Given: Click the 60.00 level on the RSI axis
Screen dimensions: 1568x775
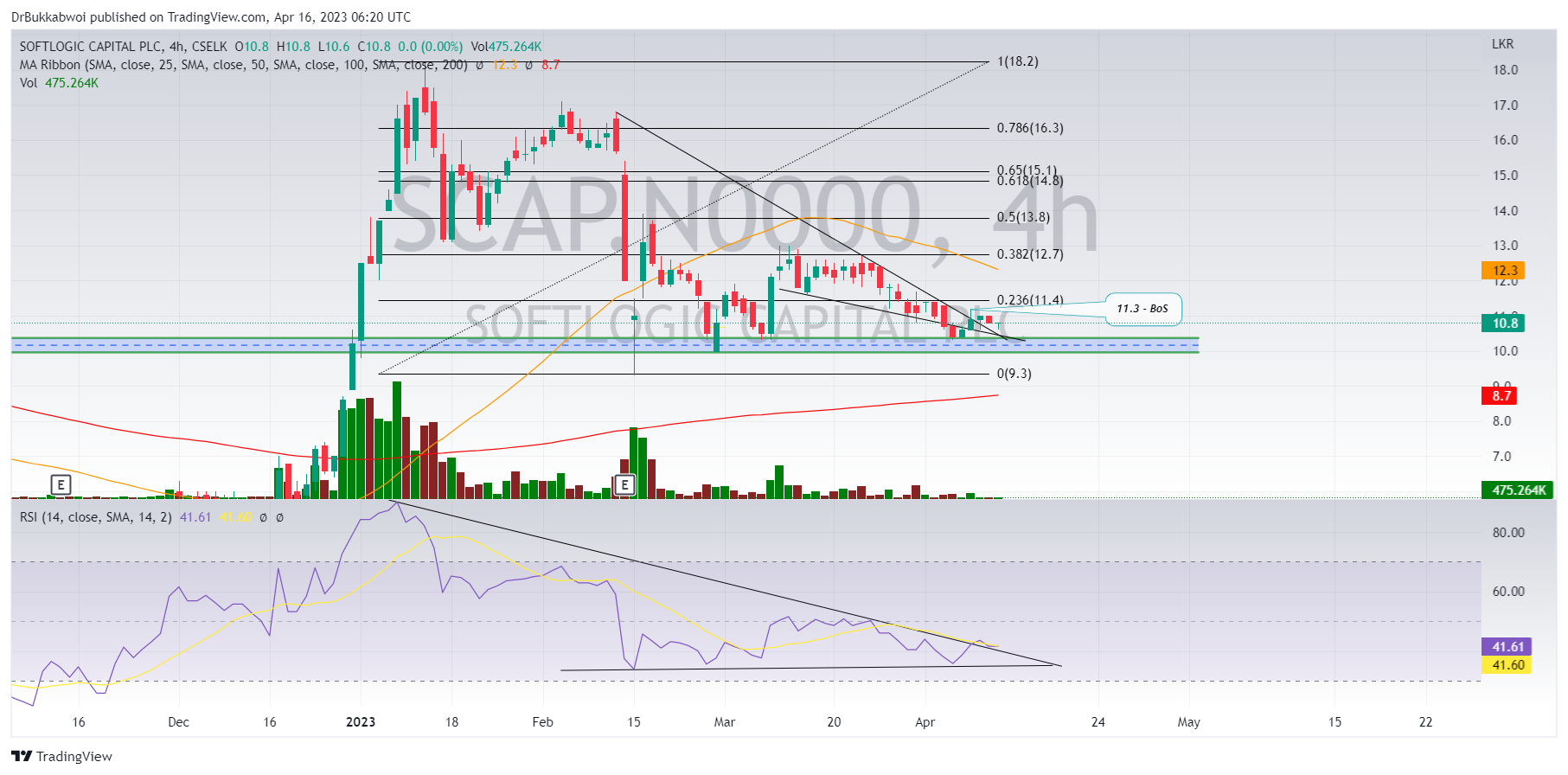Looking at the screenshot, I should pos(1508,592).
